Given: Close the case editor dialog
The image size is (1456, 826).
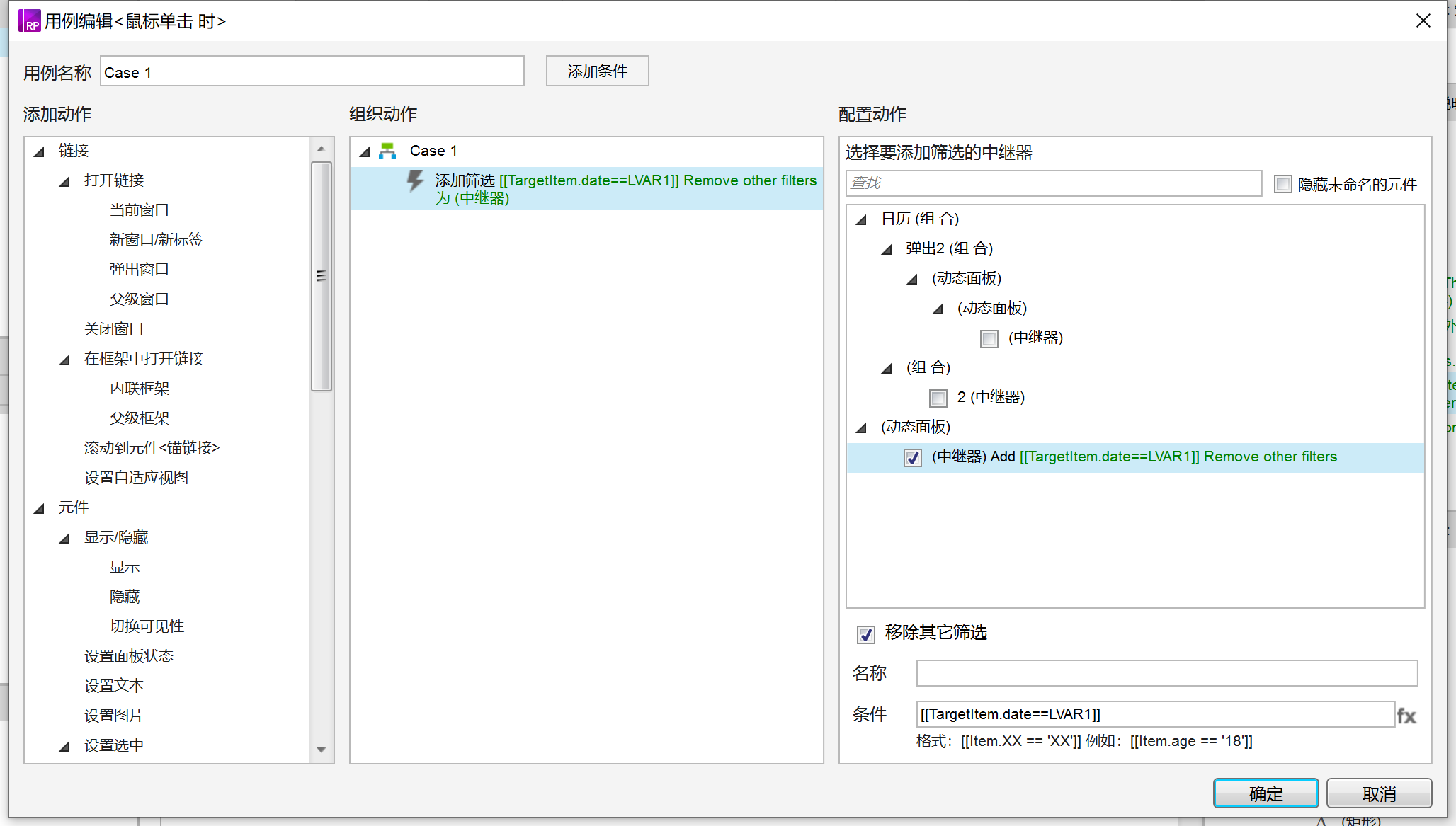Looking at the screenshot, I should tap(1423, 21).
